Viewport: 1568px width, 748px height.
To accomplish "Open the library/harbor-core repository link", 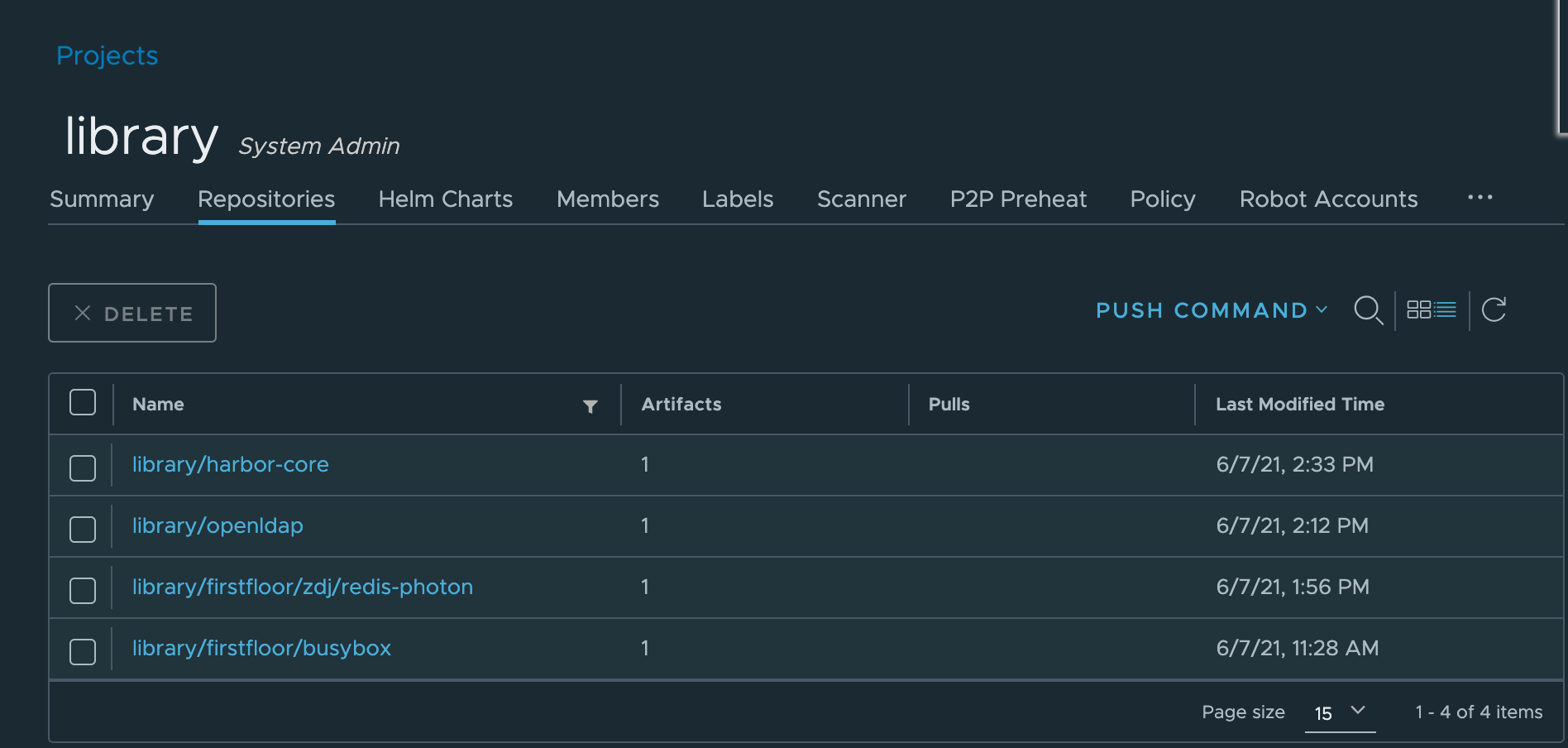I will [x=231, y=464].
